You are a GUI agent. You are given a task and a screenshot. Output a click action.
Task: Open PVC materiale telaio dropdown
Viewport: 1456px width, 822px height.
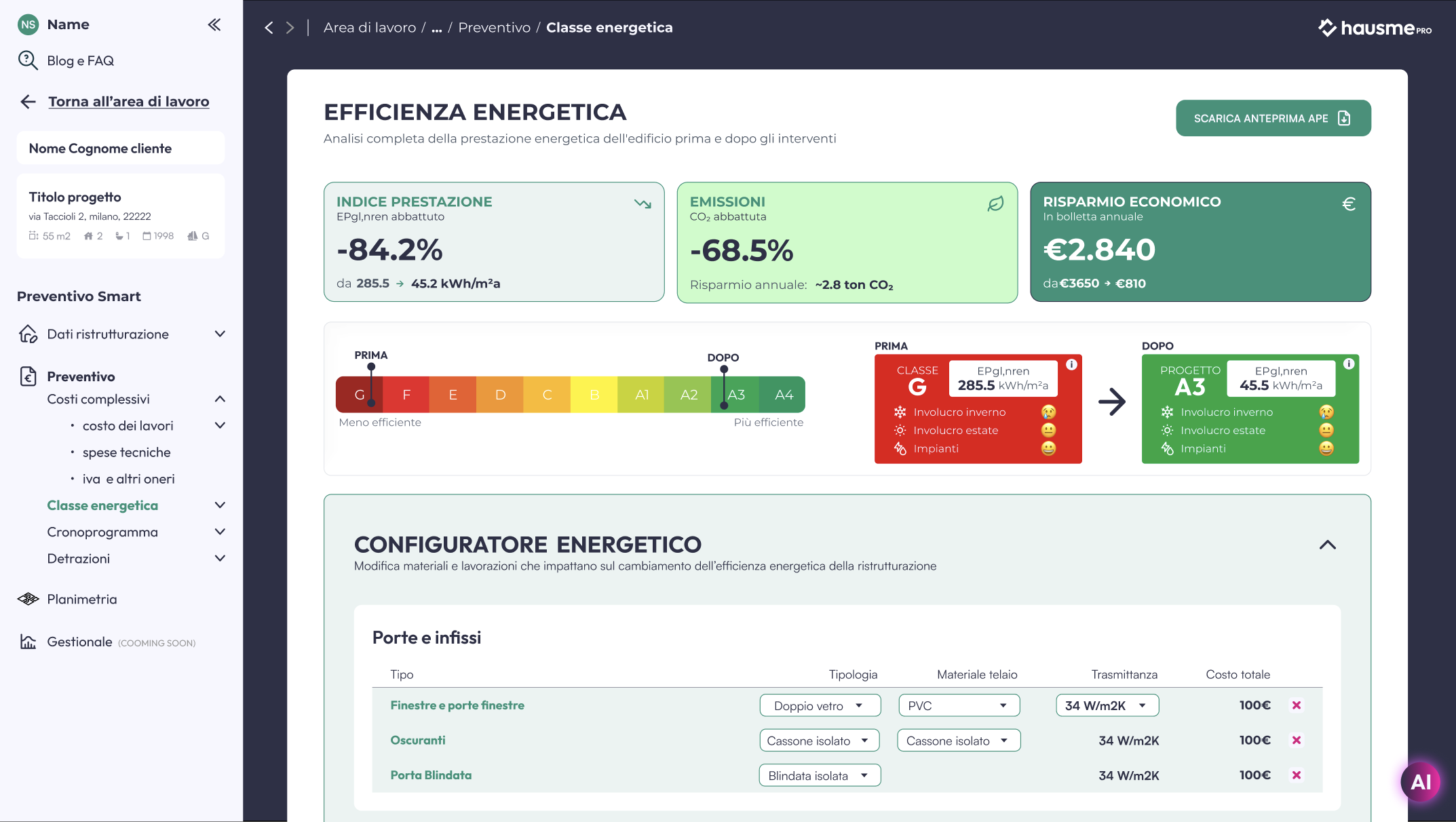point(959,705)
